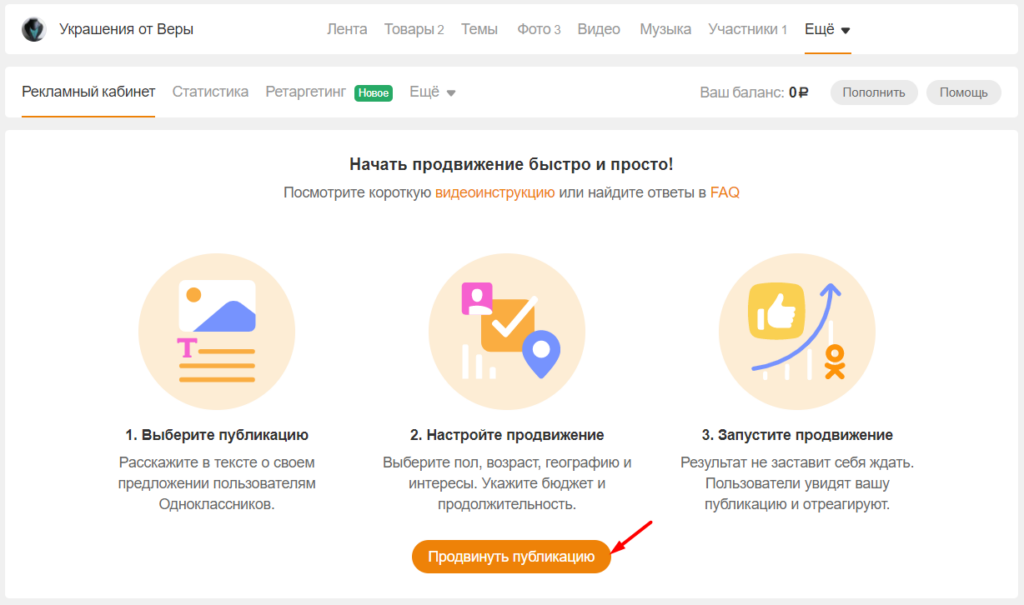
Task: Click the heading 3. Запустите продвижение
Action: pos(797,435)
